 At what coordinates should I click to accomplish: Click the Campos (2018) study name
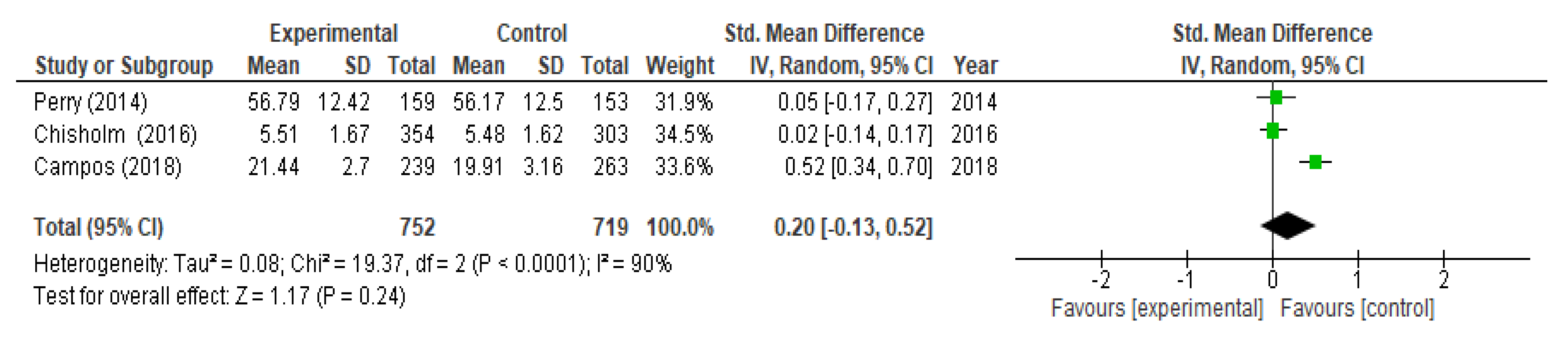coord(108,167)
